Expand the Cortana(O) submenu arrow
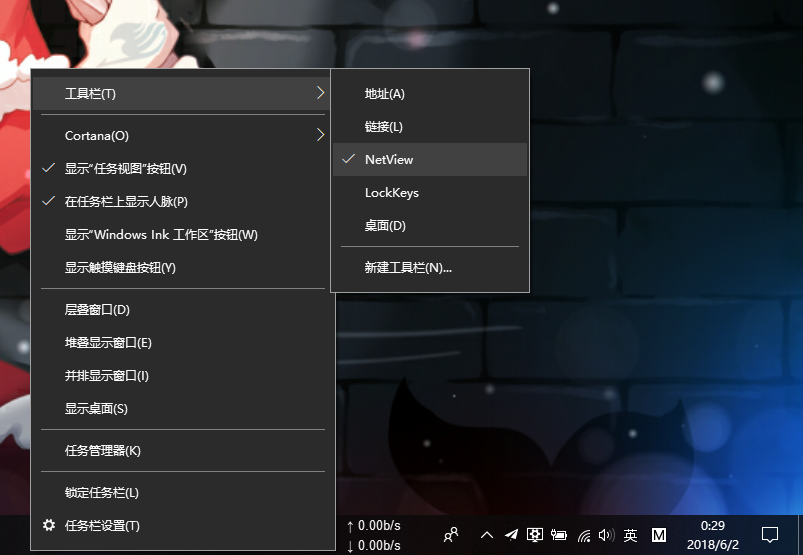 (x=321, y=135)
